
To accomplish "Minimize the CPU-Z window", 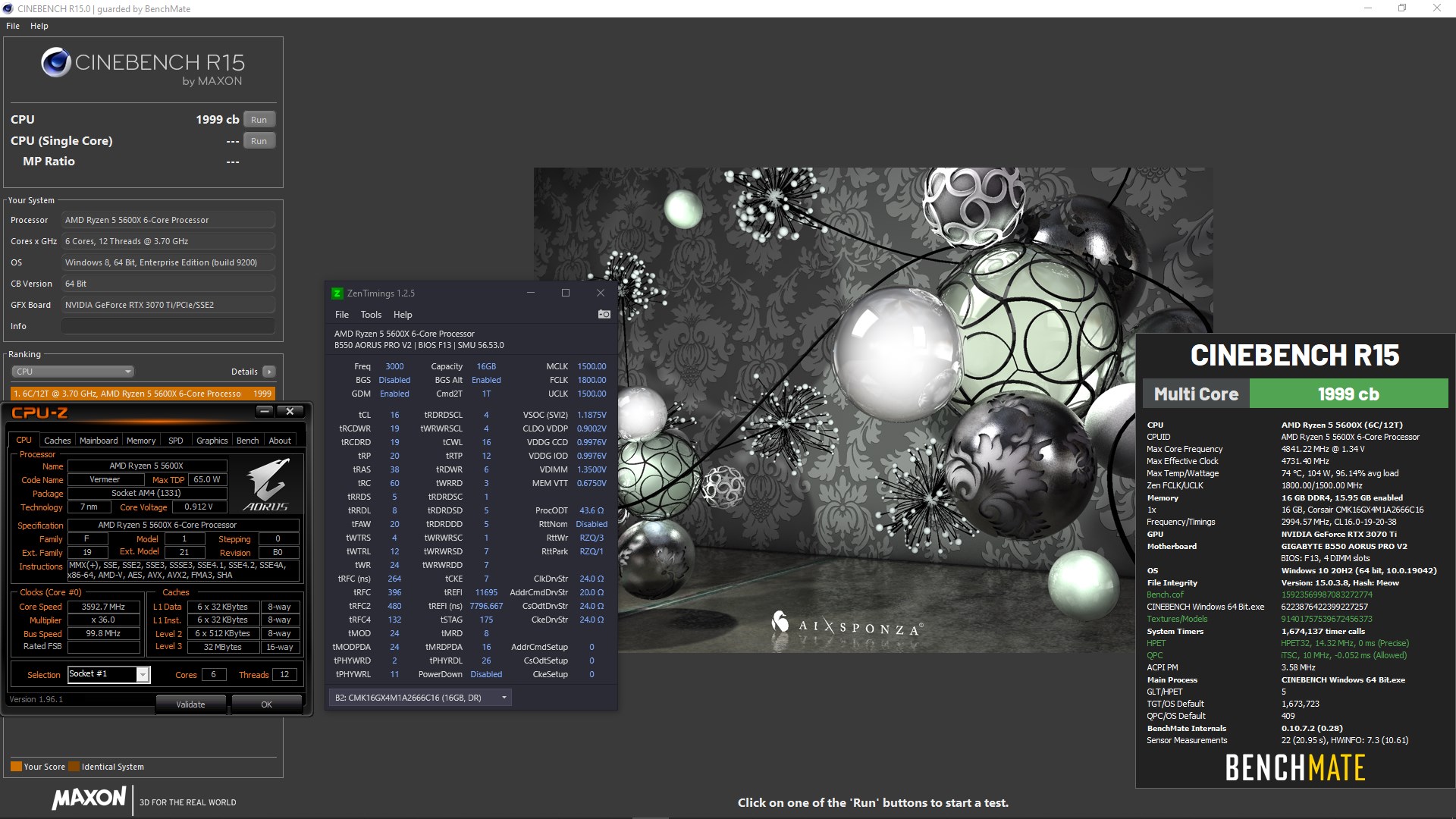I will [x=264, y=411].
